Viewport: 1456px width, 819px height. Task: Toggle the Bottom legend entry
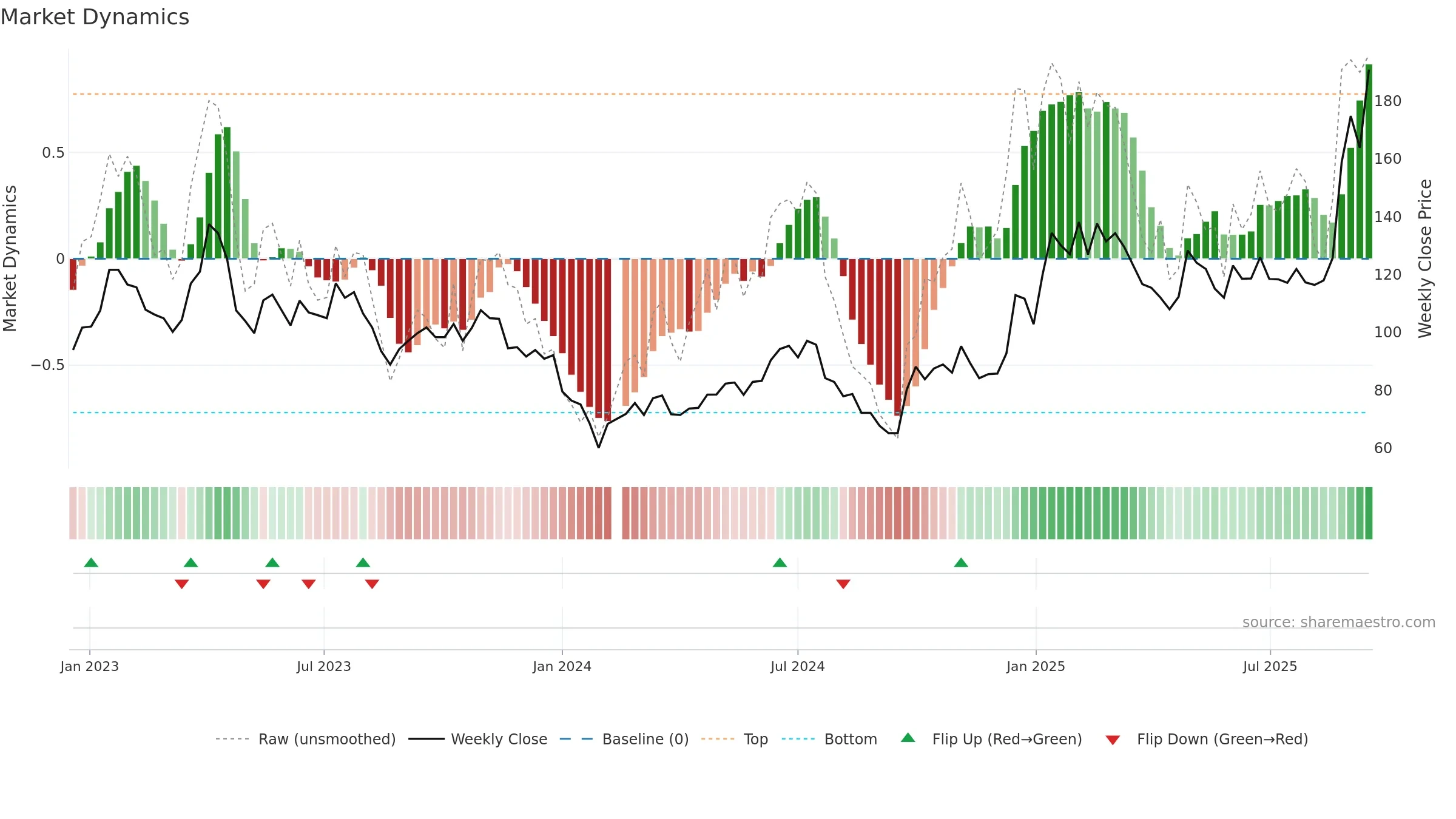[829, 739]
